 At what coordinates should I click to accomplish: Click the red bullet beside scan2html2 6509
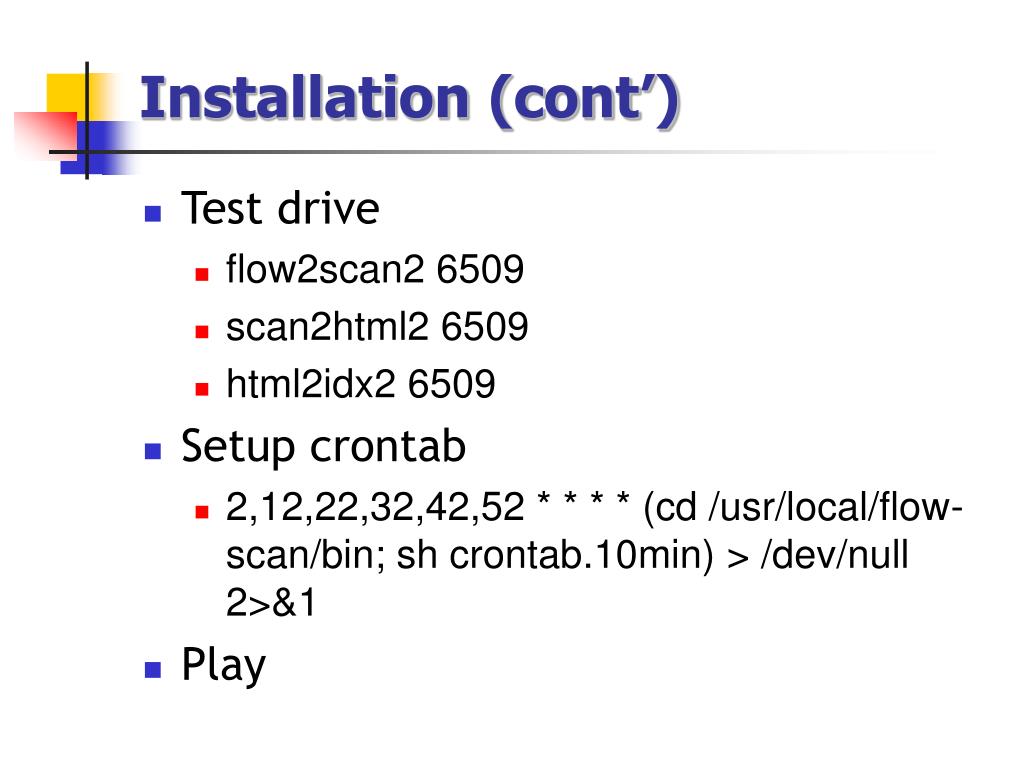coord(202,331)
